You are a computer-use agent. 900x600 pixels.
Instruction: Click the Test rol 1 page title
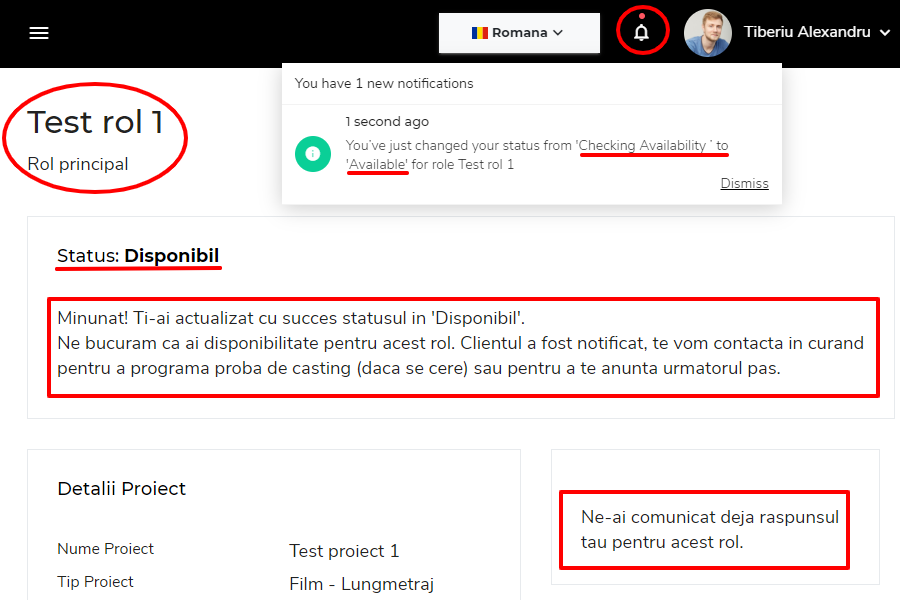(x=95, y=122)
